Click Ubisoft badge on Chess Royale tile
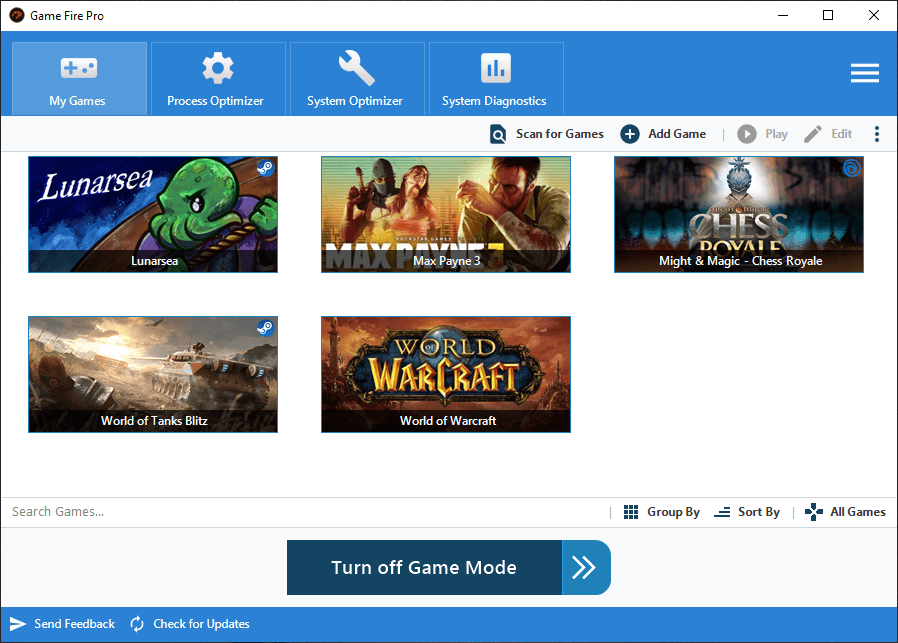898x643 pixels. [x=851, y=168]
